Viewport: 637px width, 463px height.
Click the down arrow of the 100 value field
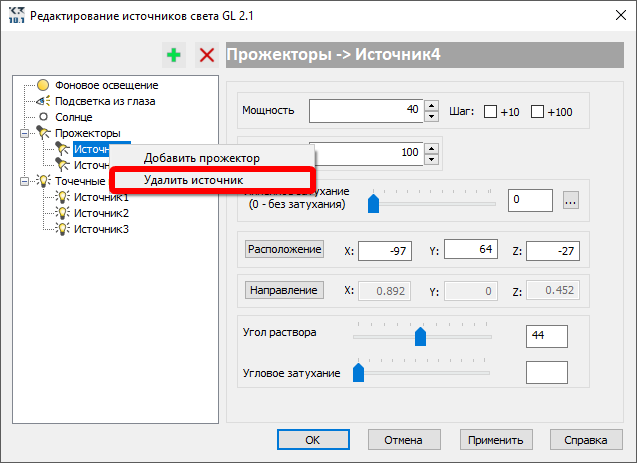431,159
